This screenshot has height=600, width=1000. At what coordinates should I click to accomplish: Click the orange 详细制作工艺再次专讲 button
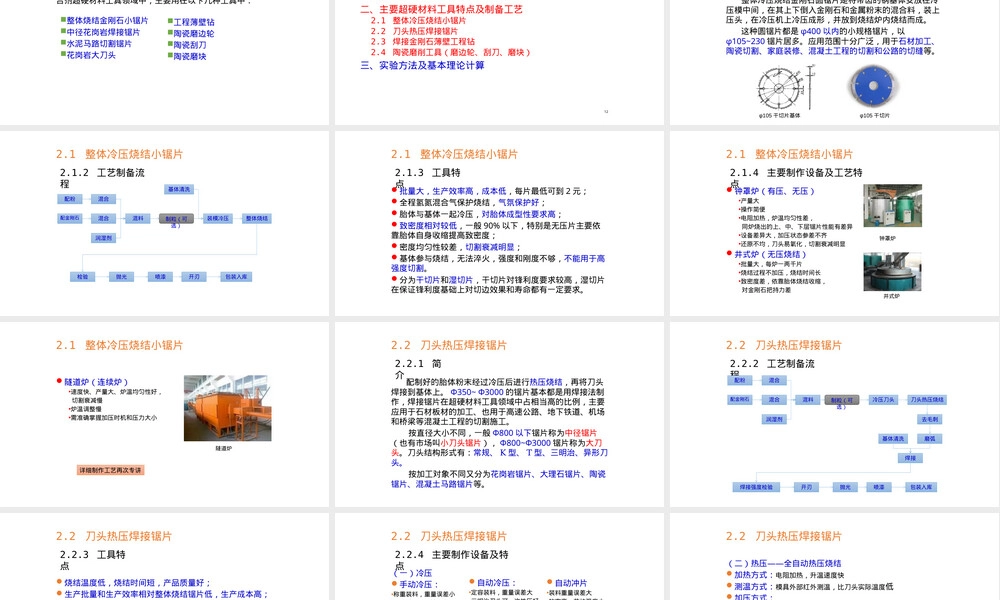click(x=111, y=470)
